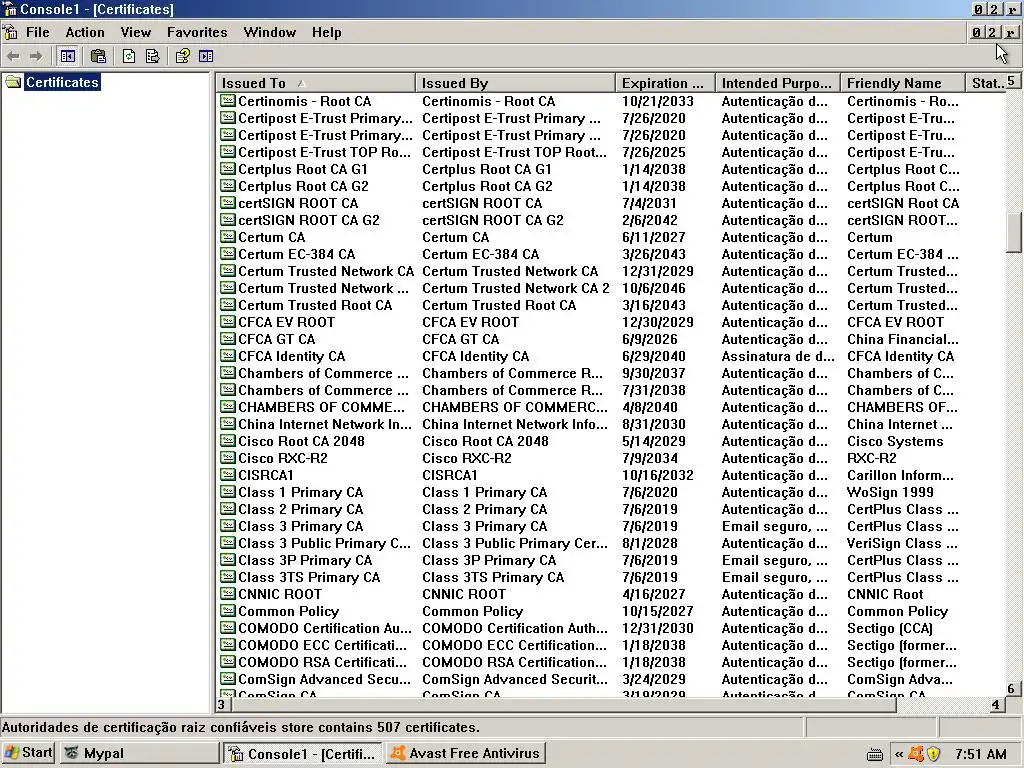Sort by the Friendly Name column header
The width and height of the screenshot is (1024, 768).
click(903, 83)
